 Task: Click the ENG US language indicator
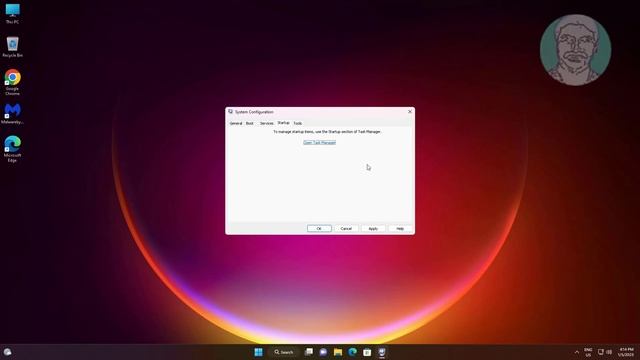[x=588, y=352]
